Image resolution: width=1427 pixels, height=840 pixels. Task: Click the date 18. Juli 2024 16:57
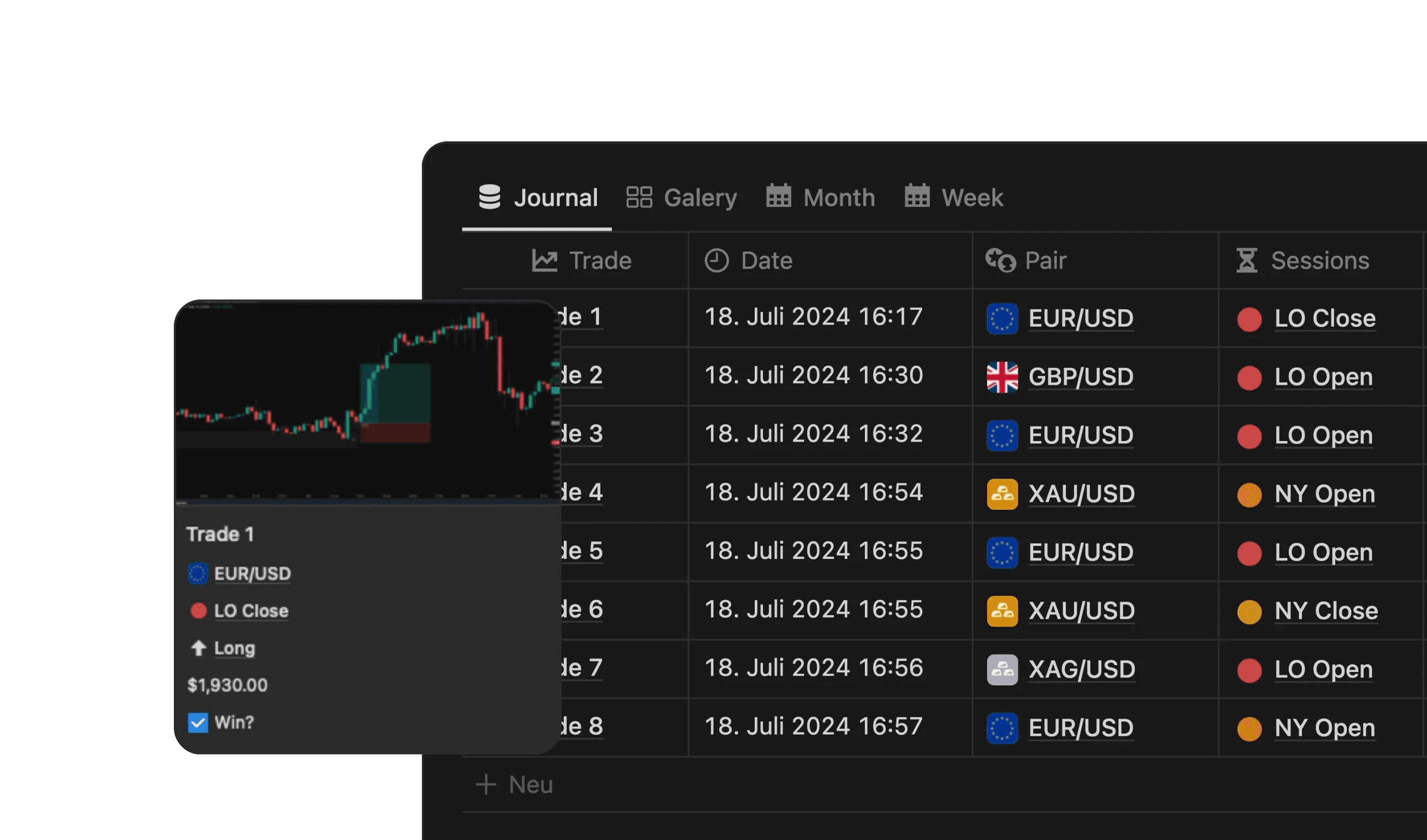(814, 726)
